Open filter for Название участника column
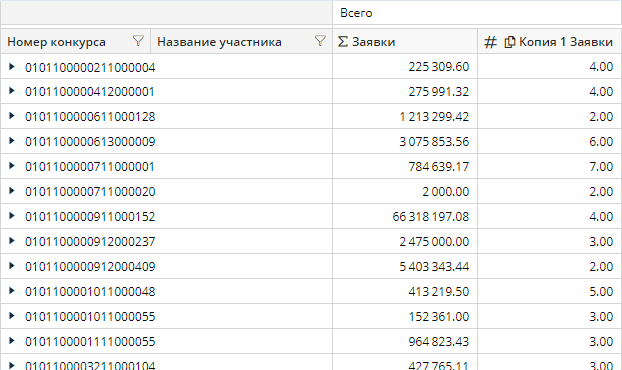This screenshot has height=370, width=622. coord(320,41)
